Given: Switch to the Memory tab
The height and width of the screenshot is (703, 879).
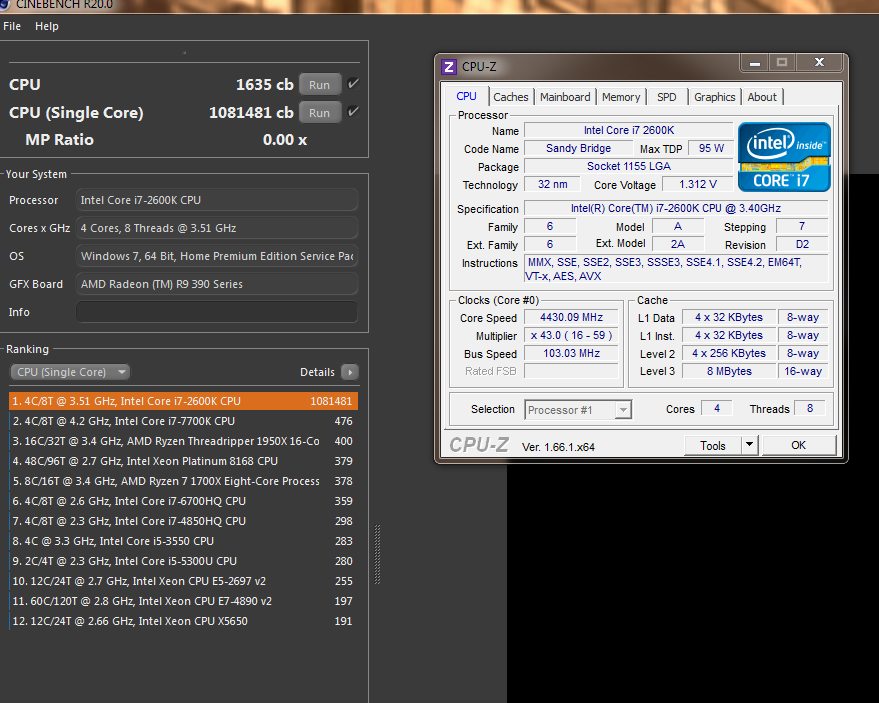Looking at the screenshot, I should pyautogui.click(x=621, y=97).
